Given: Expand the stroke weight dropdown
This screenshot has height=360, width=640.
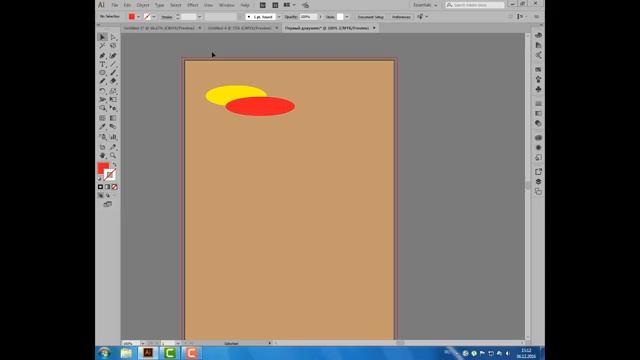Looking at the screenshot, I should coord(200,17).
